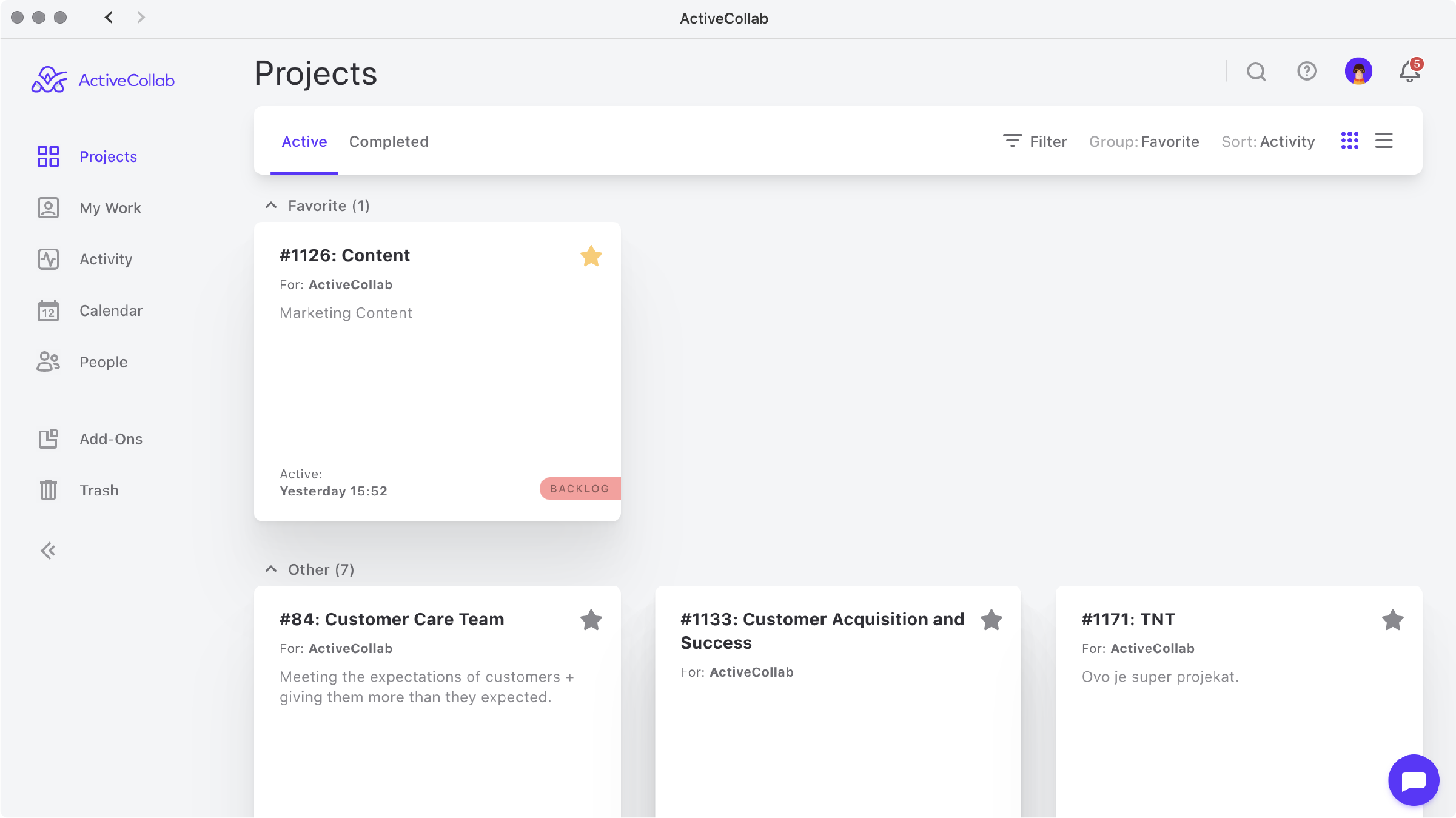Click the search icon
This screenshot has height=818, width=1456.
point(1256,71)
